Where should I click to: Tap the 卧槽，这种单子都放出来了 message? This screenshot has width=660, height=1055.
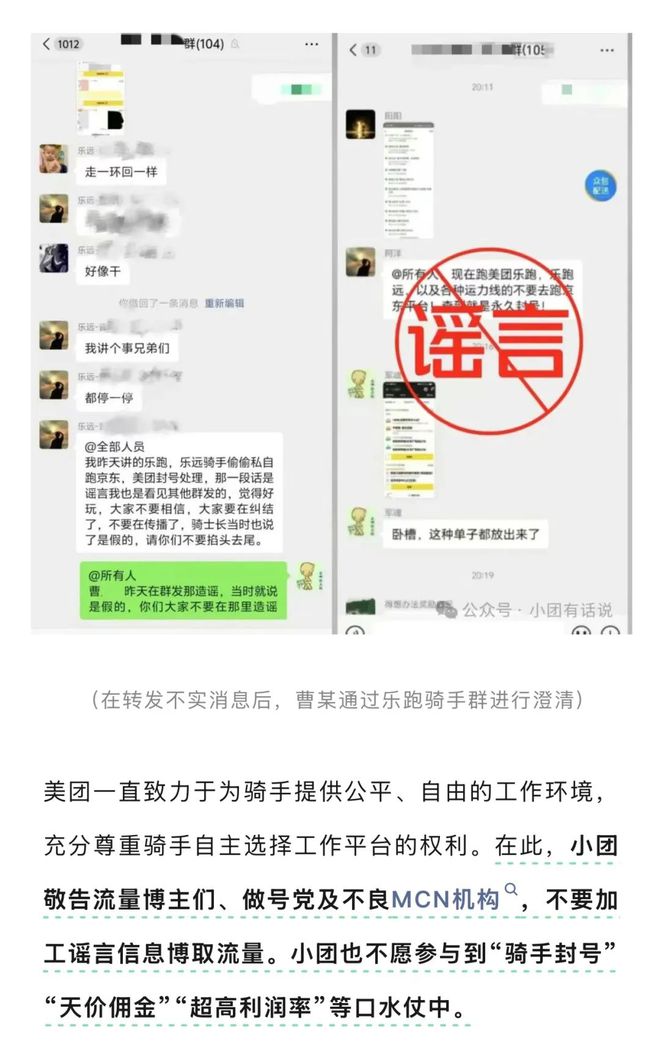466,534
